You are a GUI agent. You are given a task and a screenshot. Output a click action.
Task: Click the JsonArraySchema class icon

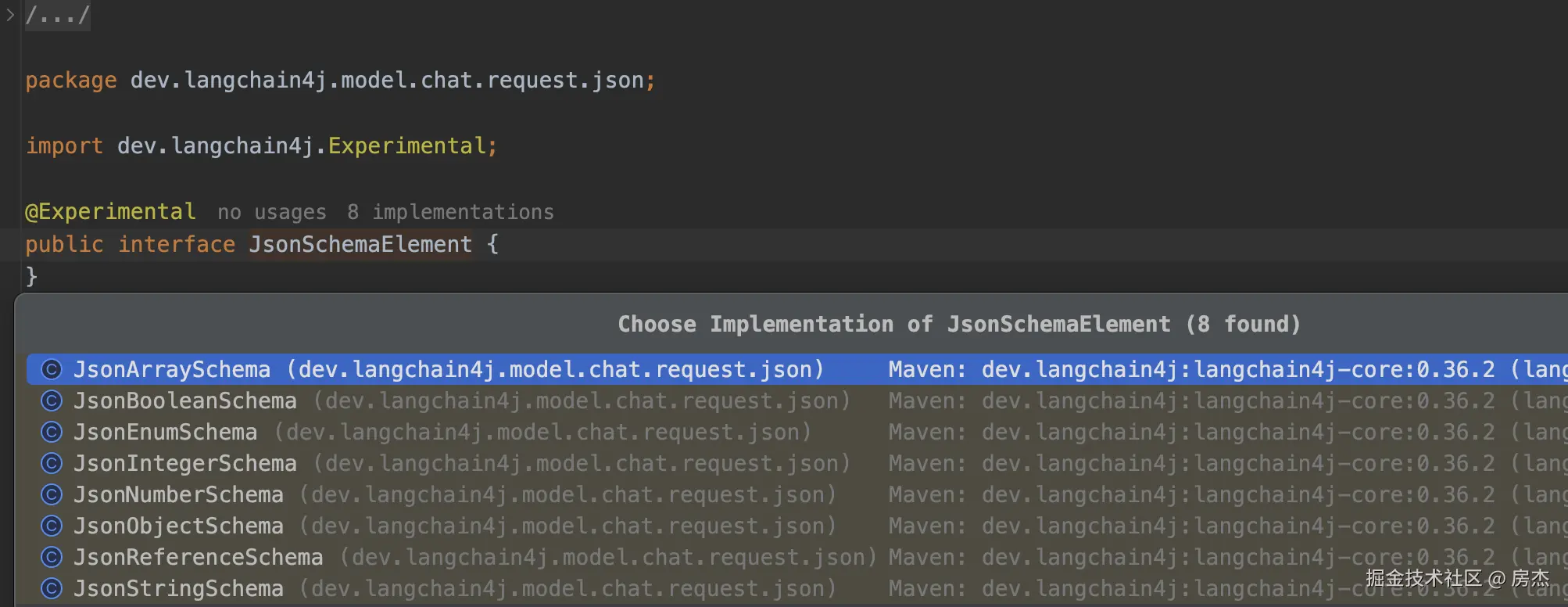[52, 369]
